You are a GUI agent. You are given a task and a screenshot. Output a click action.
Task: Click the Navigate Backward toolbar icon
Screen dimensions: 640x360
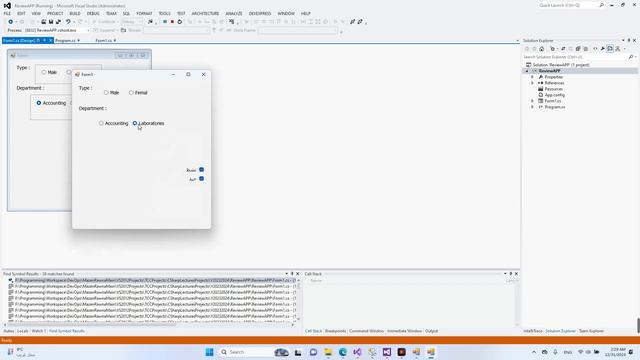tap(11, 22)
